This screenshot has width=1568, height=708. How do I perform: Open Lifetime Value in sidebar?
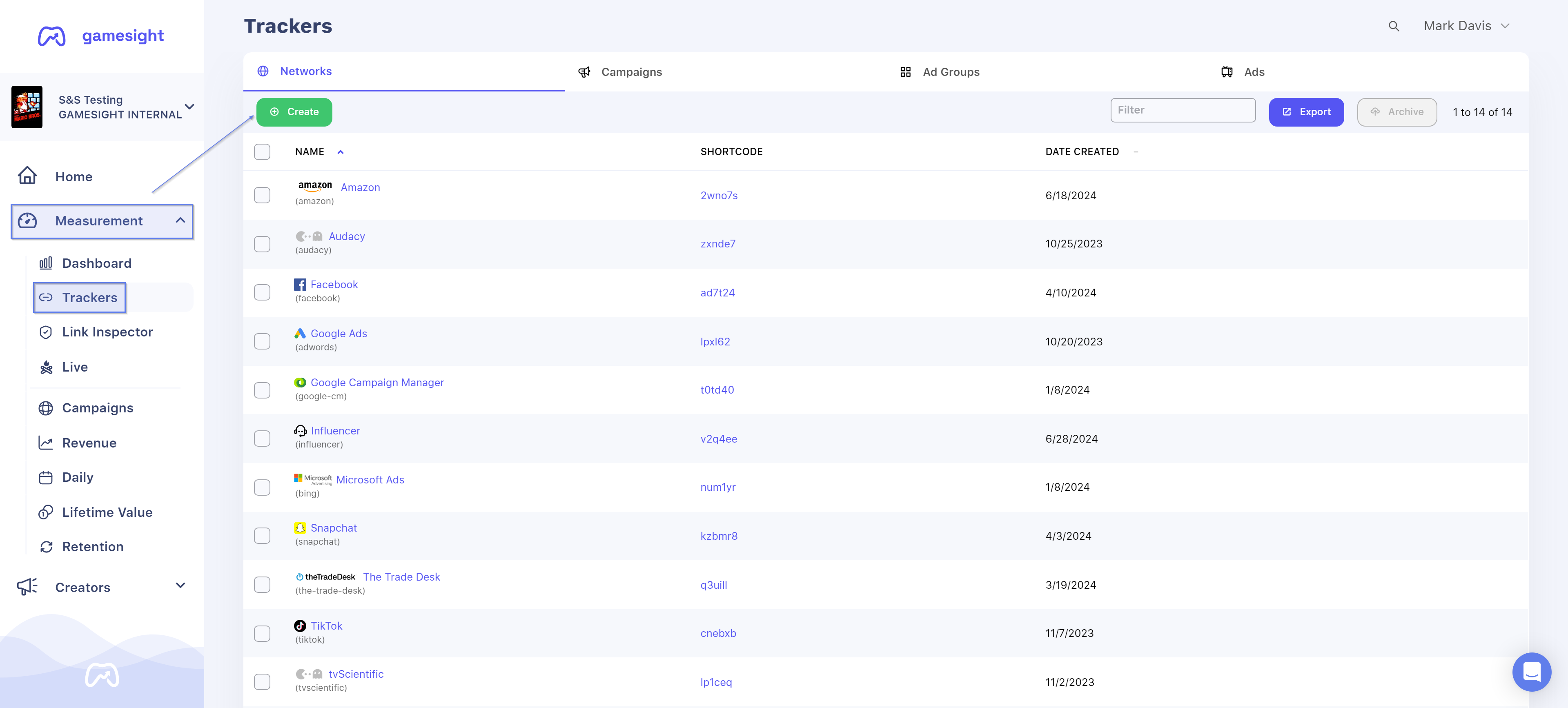coord(107,512)
